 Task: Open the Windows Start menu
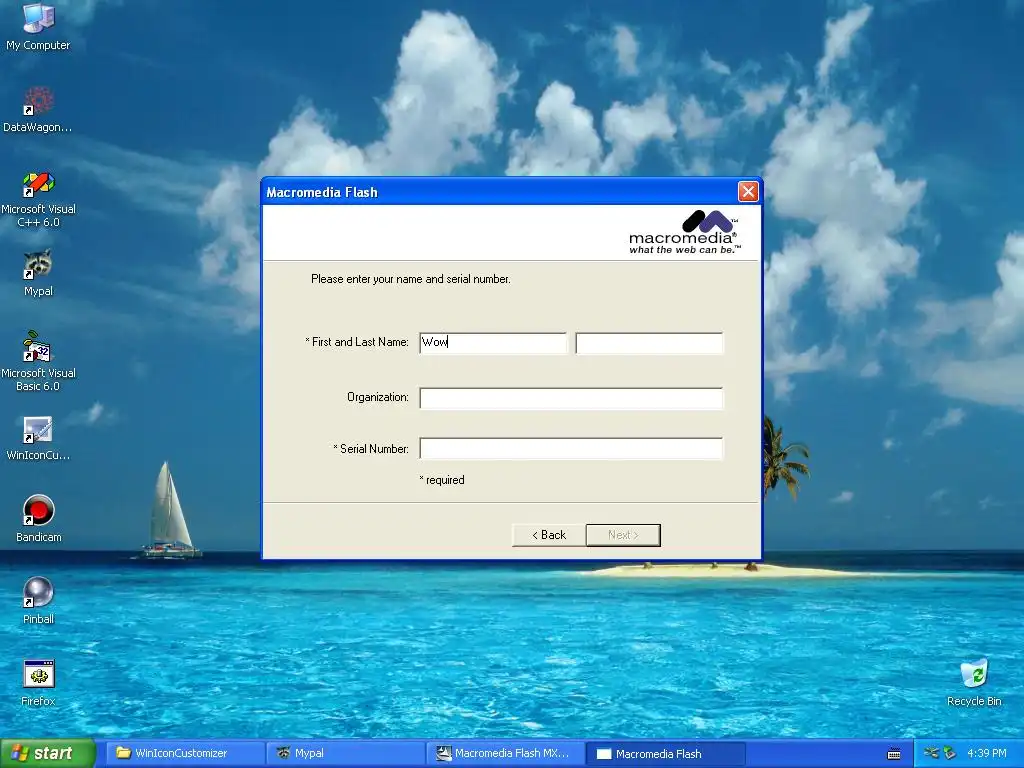pyautogui.click(x=47, y=753)
